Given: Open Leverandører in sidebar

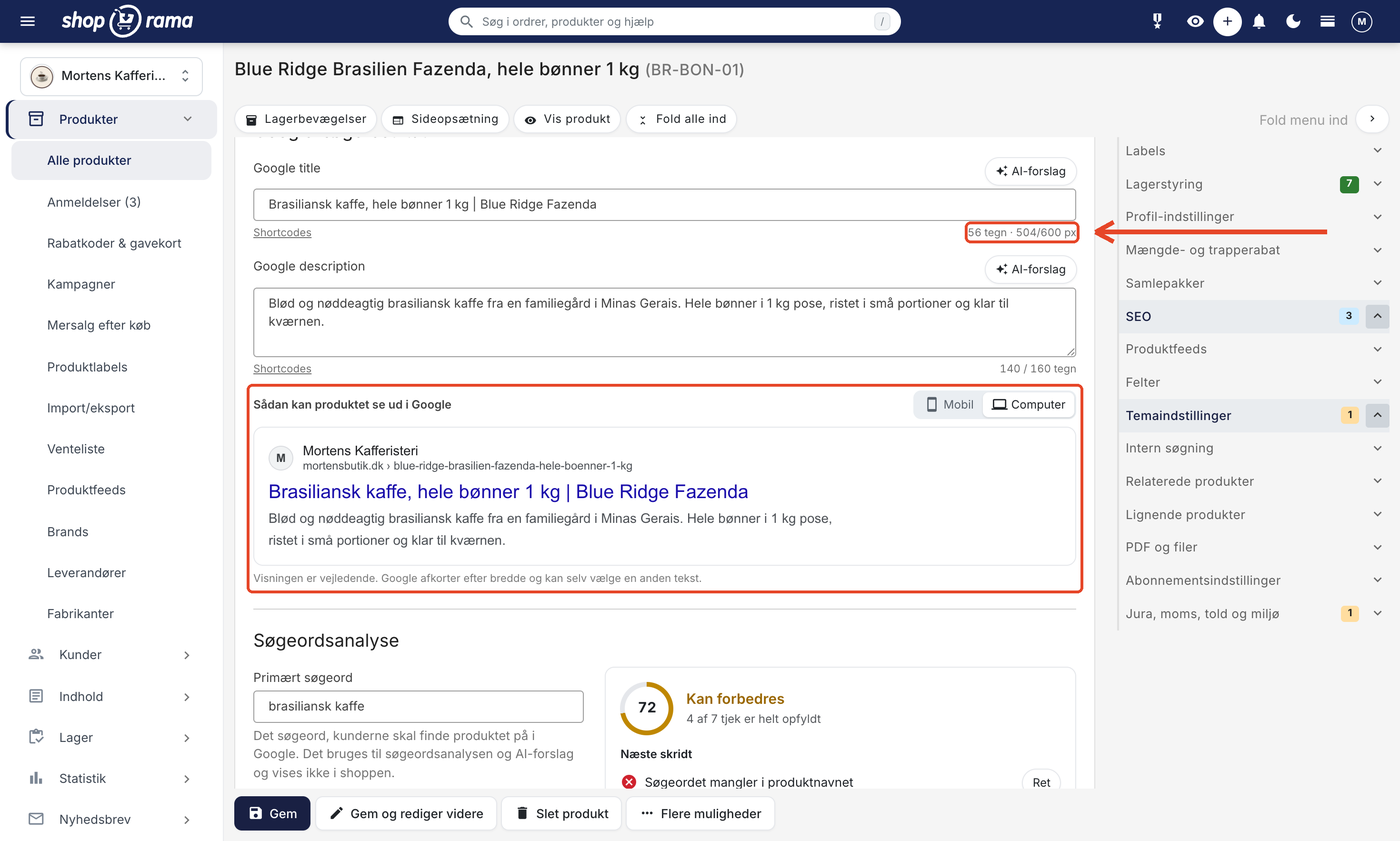Looking at the screenshot, I should click(x=86, y=573).
